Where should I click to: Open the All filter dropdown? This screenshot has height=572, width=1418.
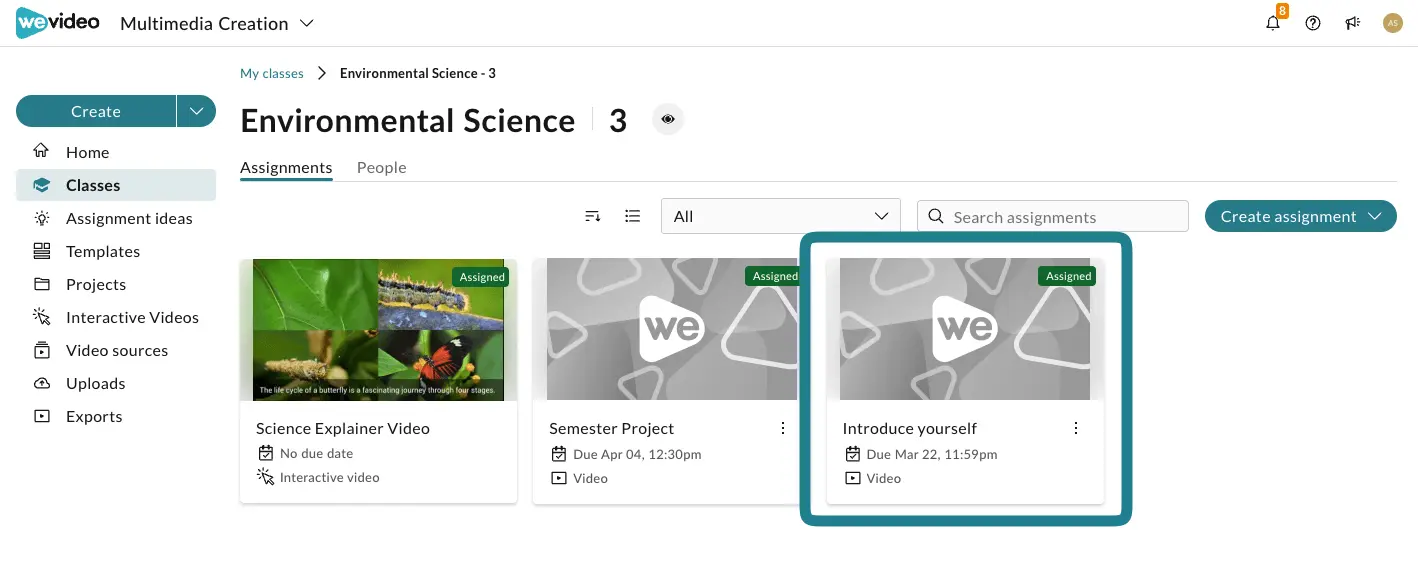point(781,216)
